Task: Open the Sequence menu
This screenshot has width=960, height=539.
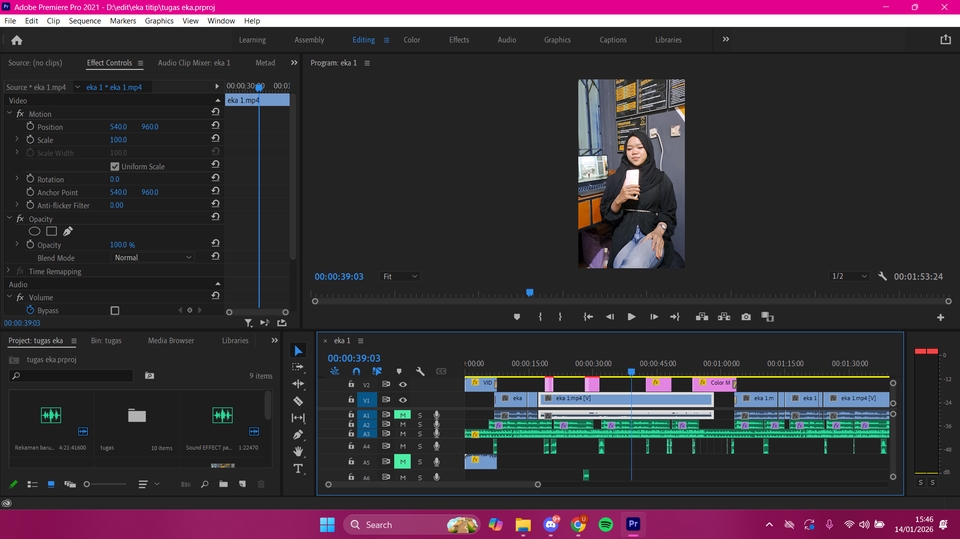Action: (84, 21)
